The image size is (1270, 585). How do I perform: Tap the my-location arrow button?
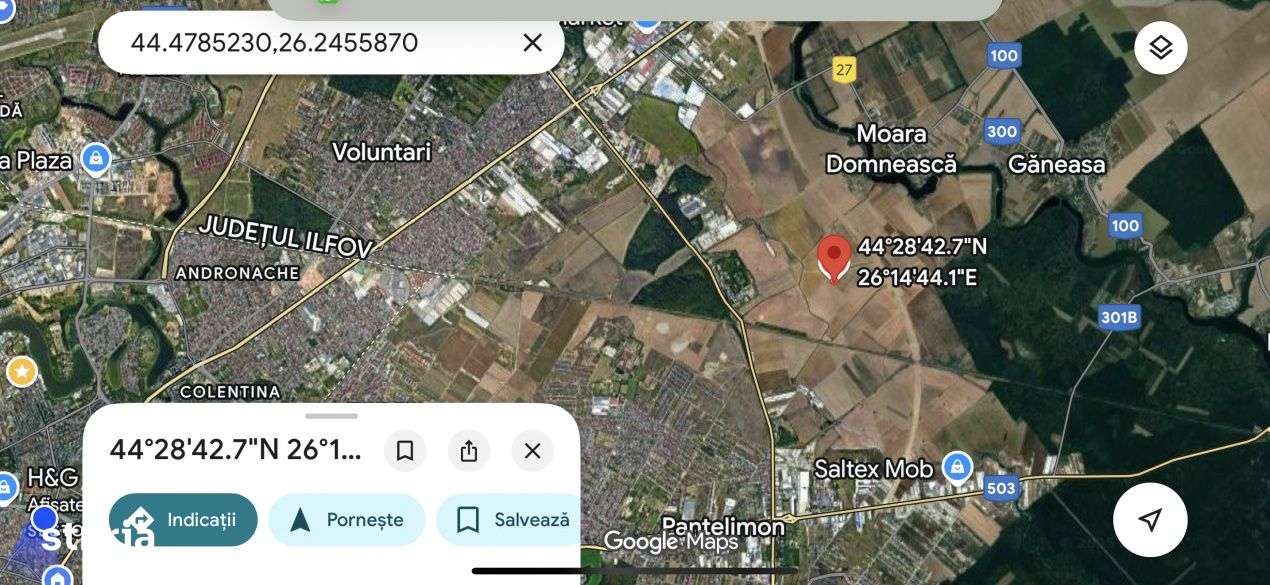[1150, 519]
